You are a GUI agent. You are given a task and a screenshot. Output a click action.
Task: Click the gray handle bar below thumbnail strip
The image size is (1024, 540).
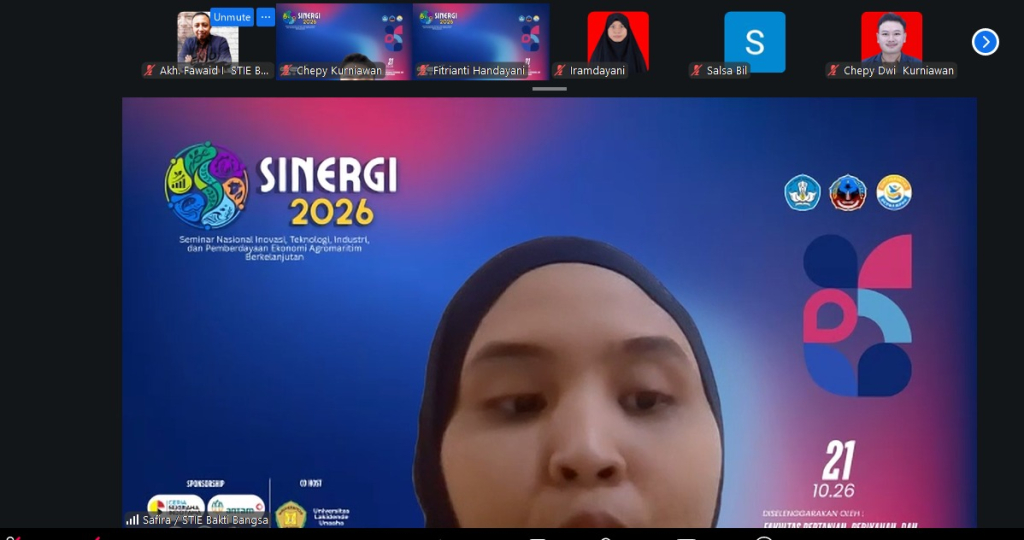point(549,88)
